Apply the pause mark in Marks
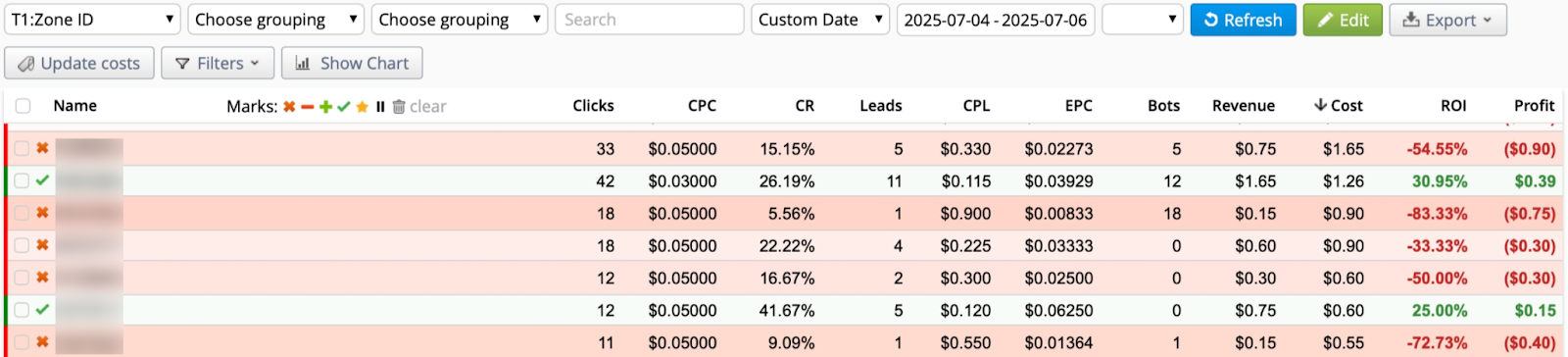The image size is (1568, 357). [380, 107]
